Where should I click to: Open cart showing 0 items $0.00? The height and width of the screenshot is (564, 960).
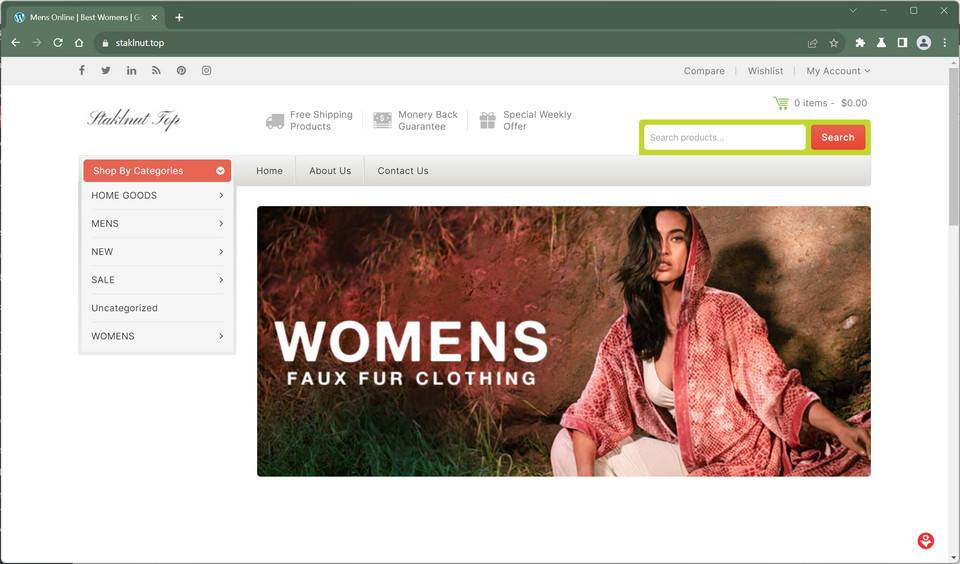(820, 103)
